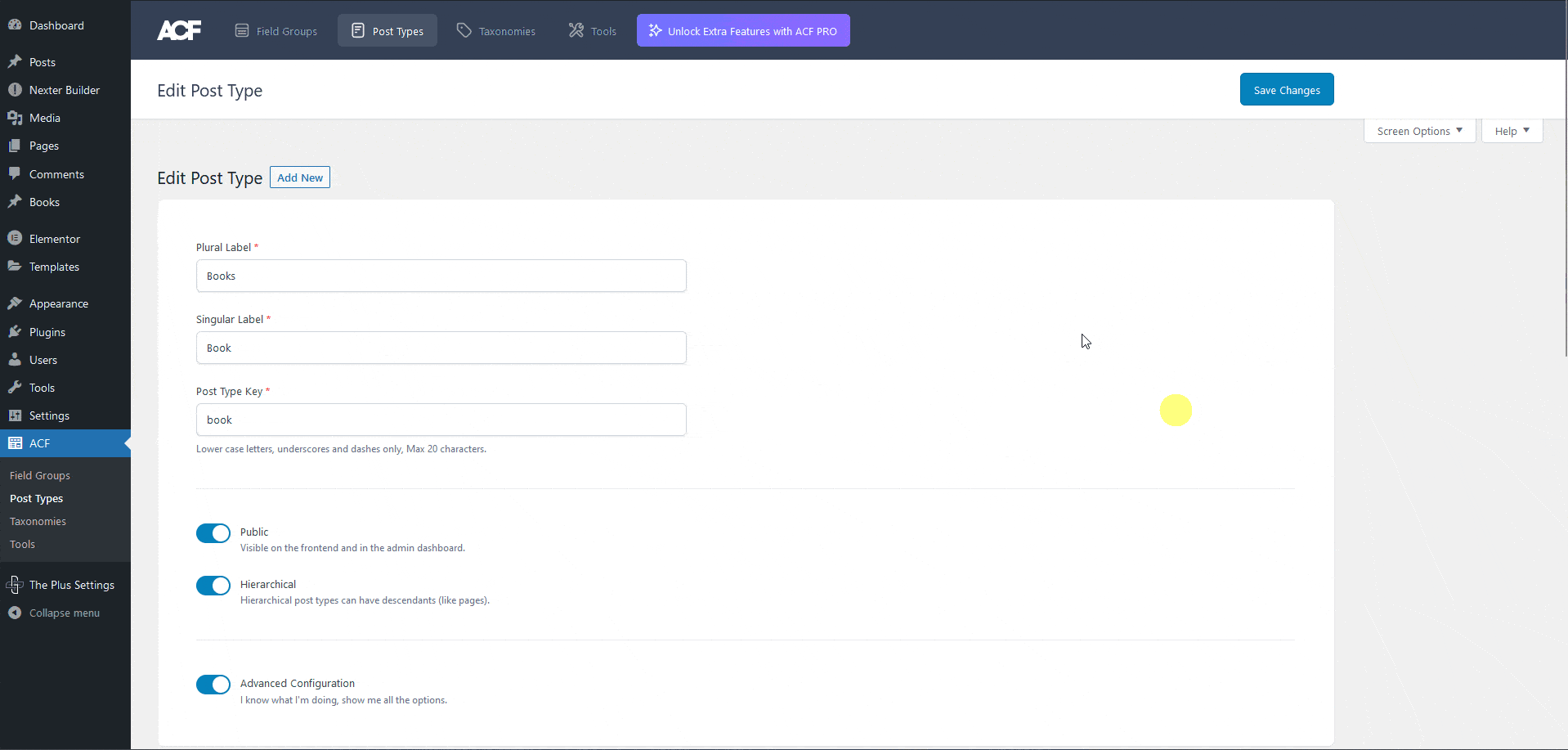Click the Save Changes button

(x=1286, y=89)
